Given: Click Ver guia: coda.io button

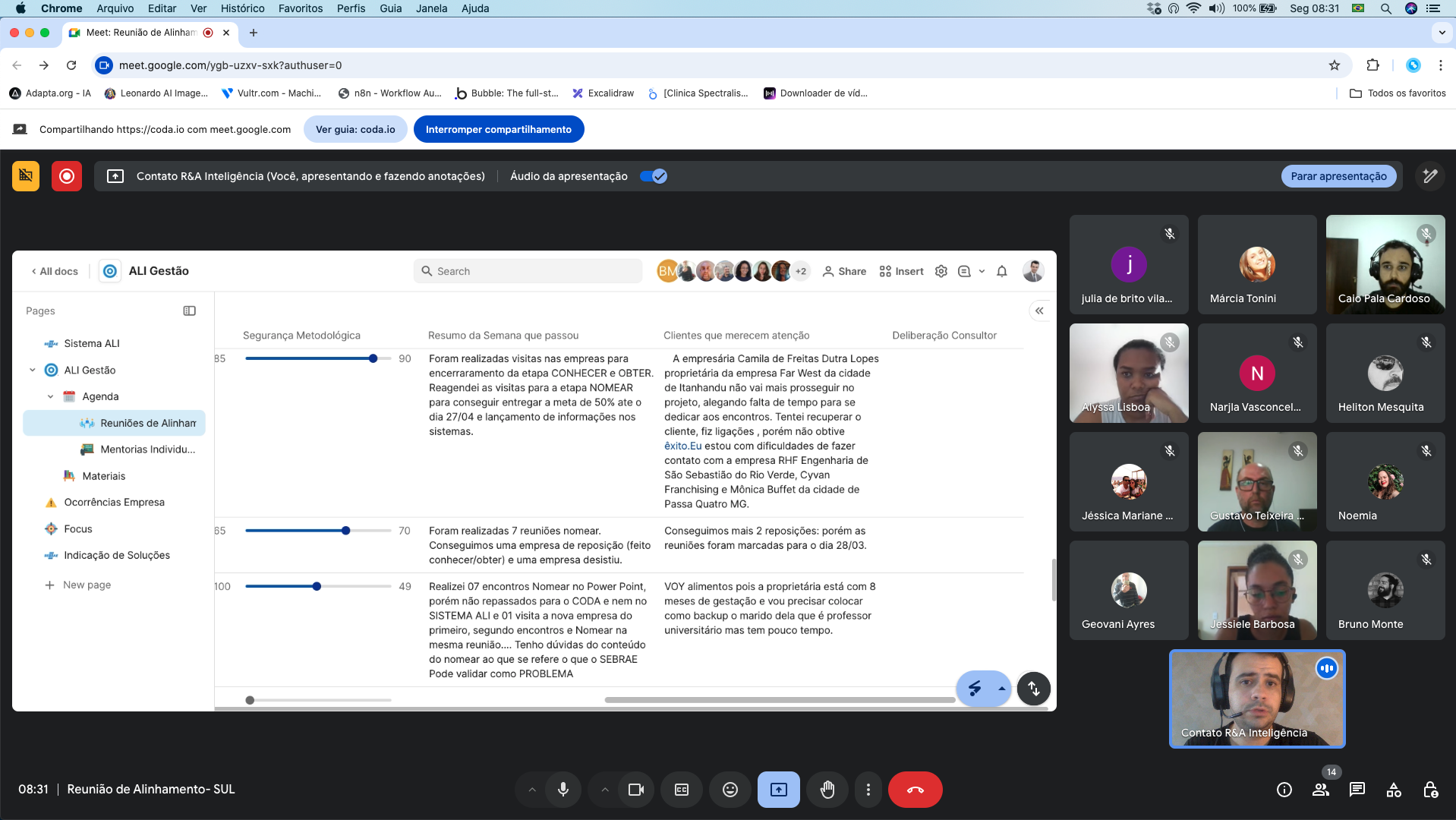Looking at the screenshot, I should coord(355,129).
